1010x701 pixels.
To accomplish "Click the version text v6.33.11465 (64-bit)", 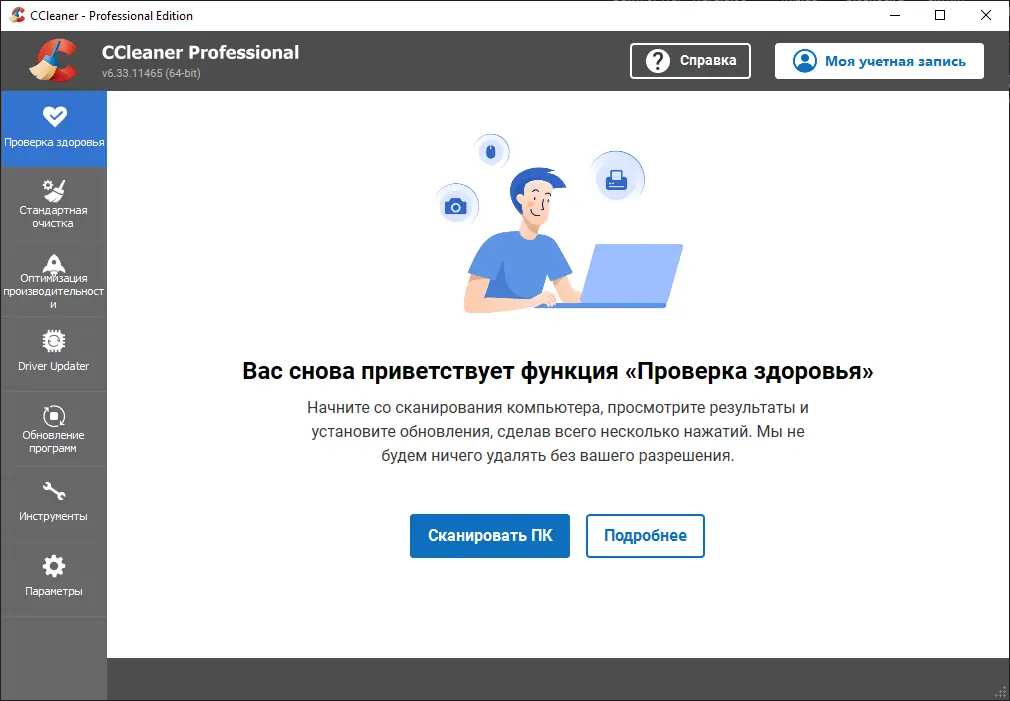I will pos(151,73).
